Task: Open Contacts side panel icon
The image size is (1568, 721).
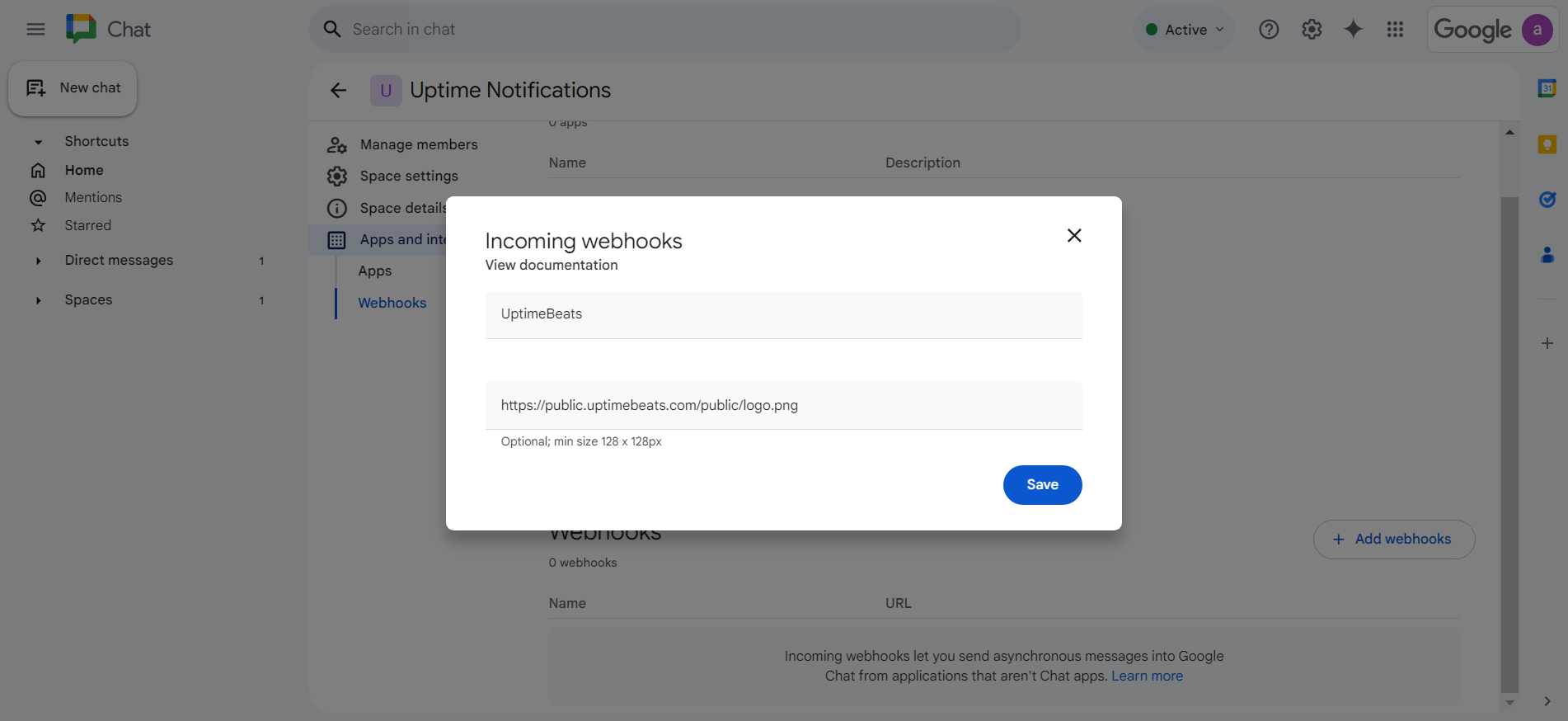Action: tap(1547, 255)
